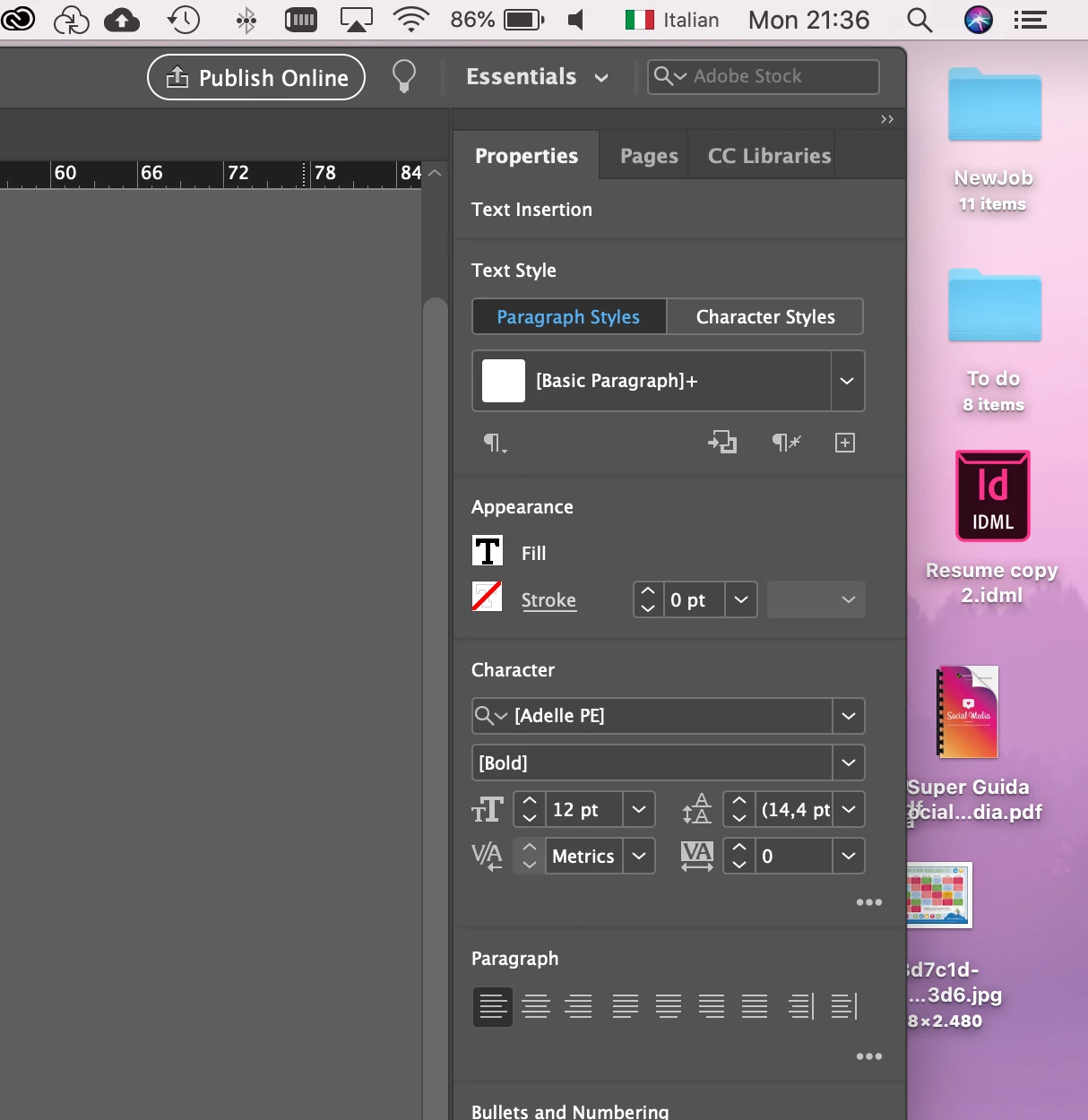Image resolution: width=1088 pixels, height=1120 pixels.
Task: Switch to the CC Libraries tab
Action: click(x=770, y=156)
